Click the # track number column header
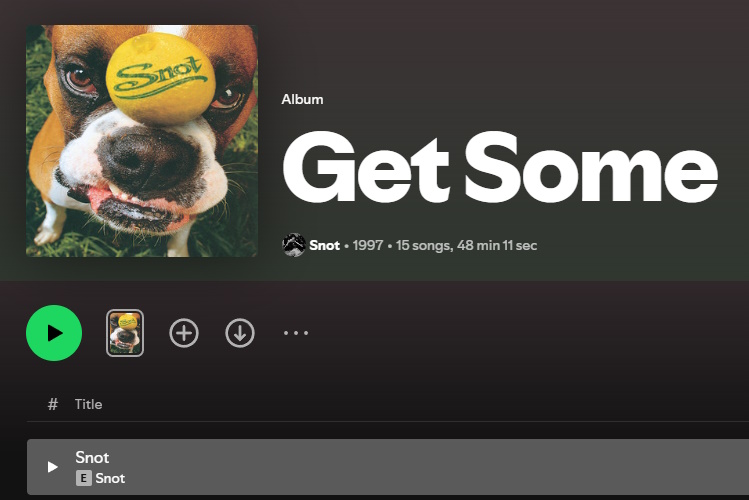 53,404
